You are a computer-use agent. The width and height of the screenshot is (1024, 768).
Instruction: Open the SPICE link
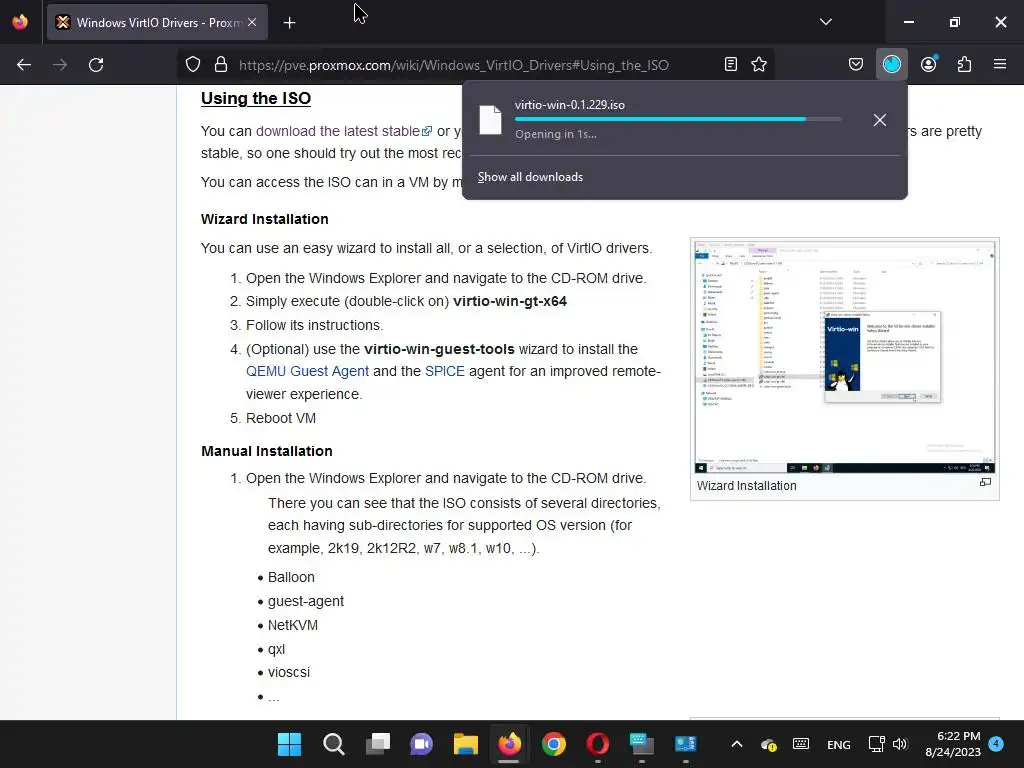[x=445, y=371]
